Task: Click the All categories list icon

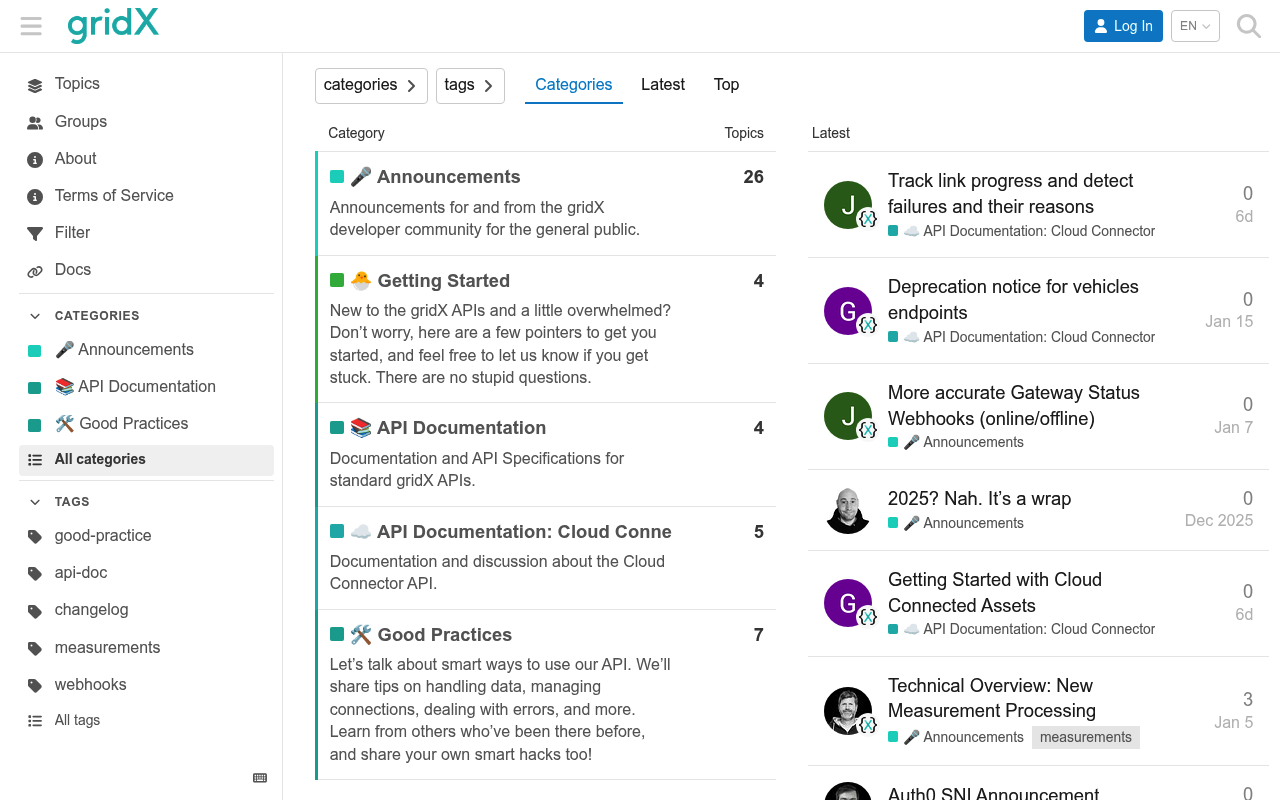Action: click(x=35, y=460)
